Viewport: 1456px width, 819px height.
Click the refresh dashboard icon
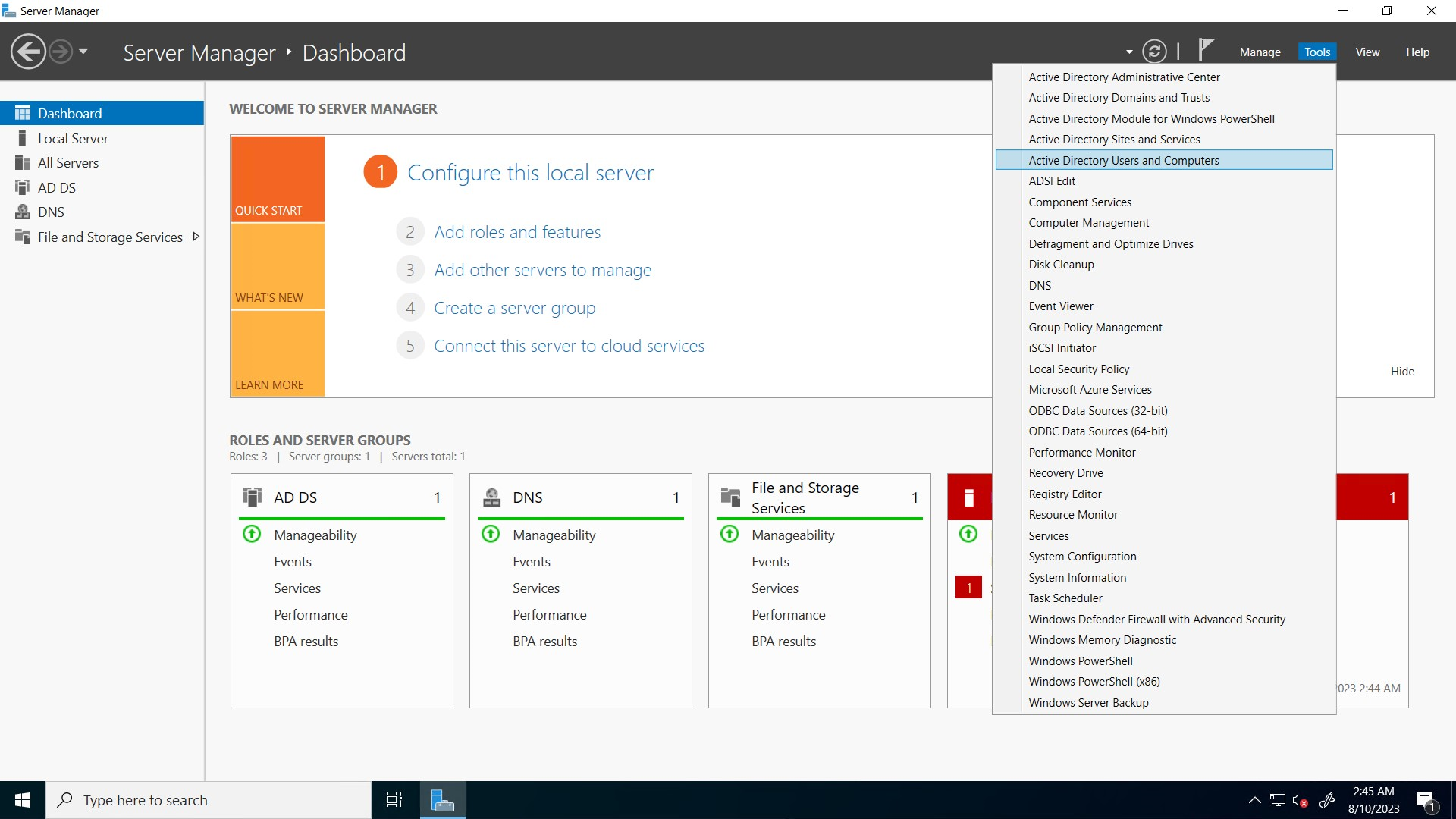point(1154,52)
